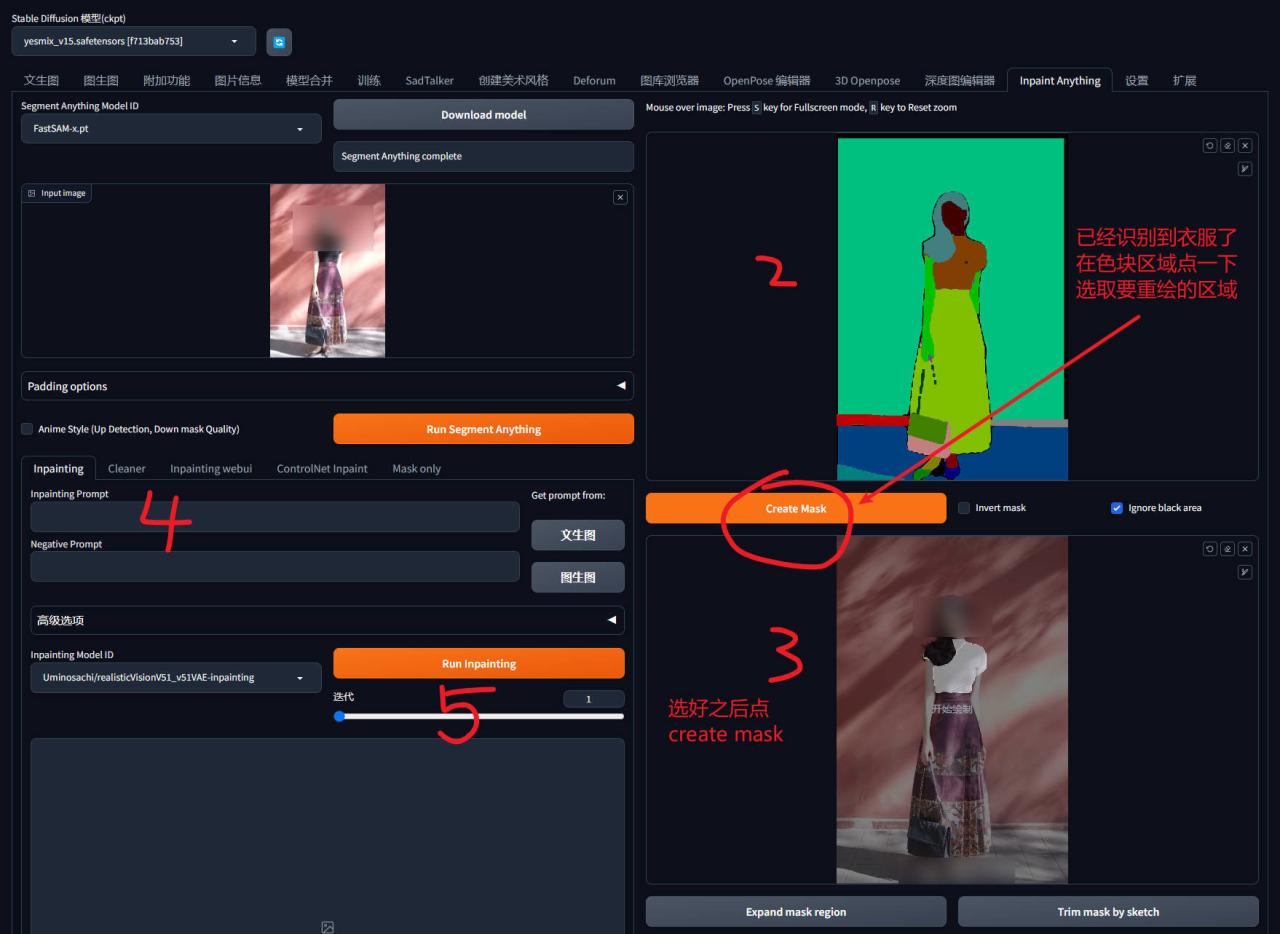This screenshot has height=934, width=1280.
Task: Click eraser icon on segmentation image
Action: click(x=1227, y=146)
